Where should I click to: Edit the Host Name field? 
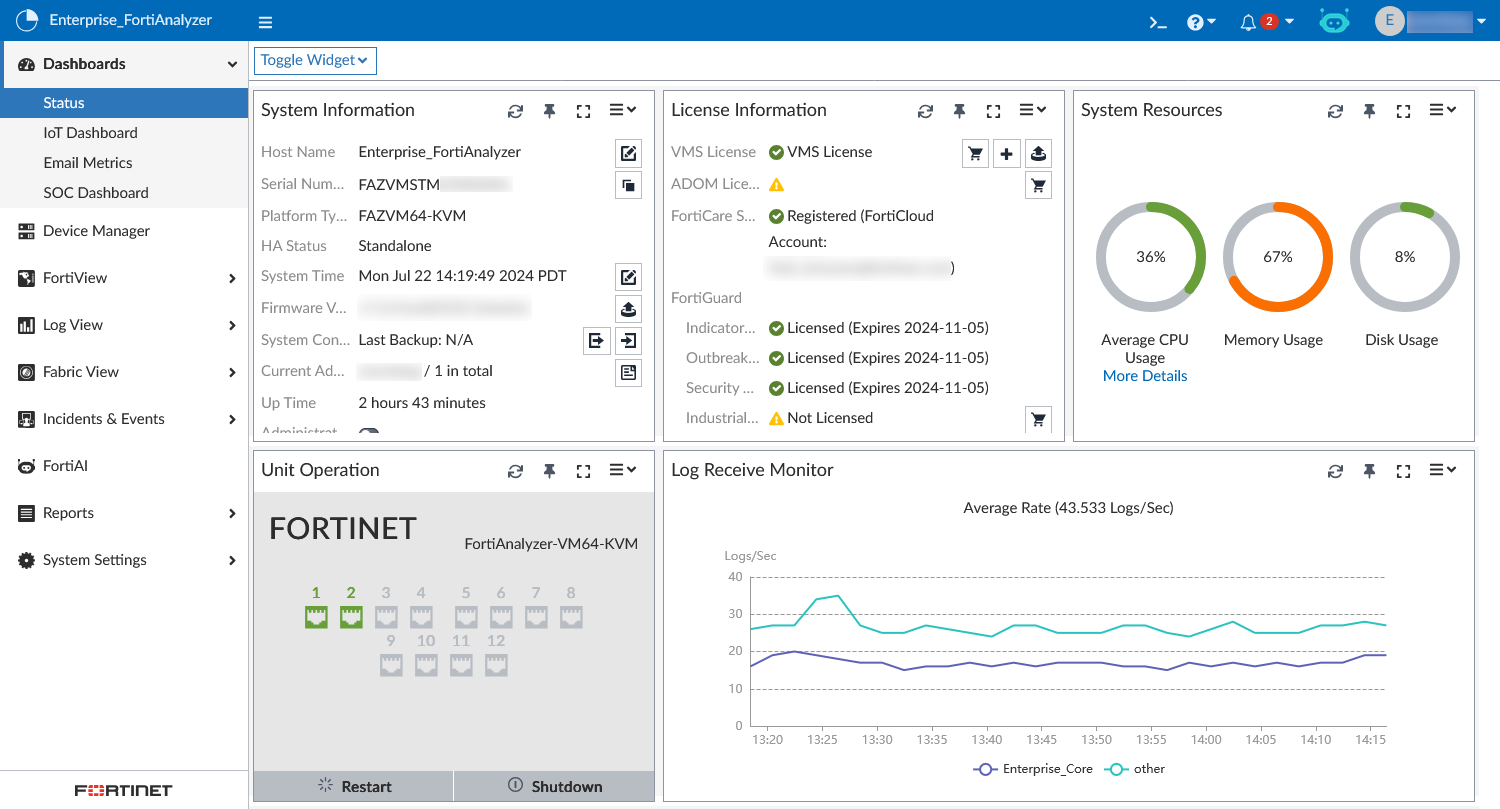628,152
